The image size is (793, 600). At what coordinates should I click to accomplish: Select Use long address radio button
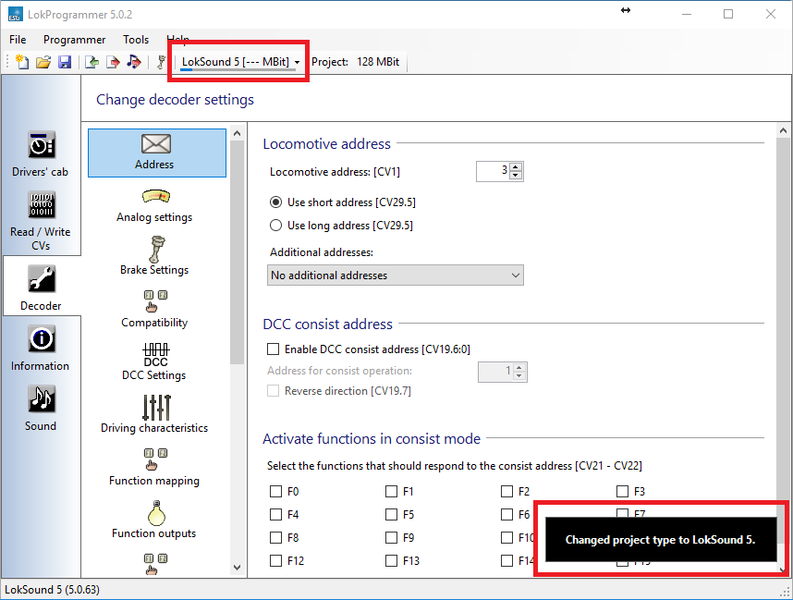coord(276,226)
